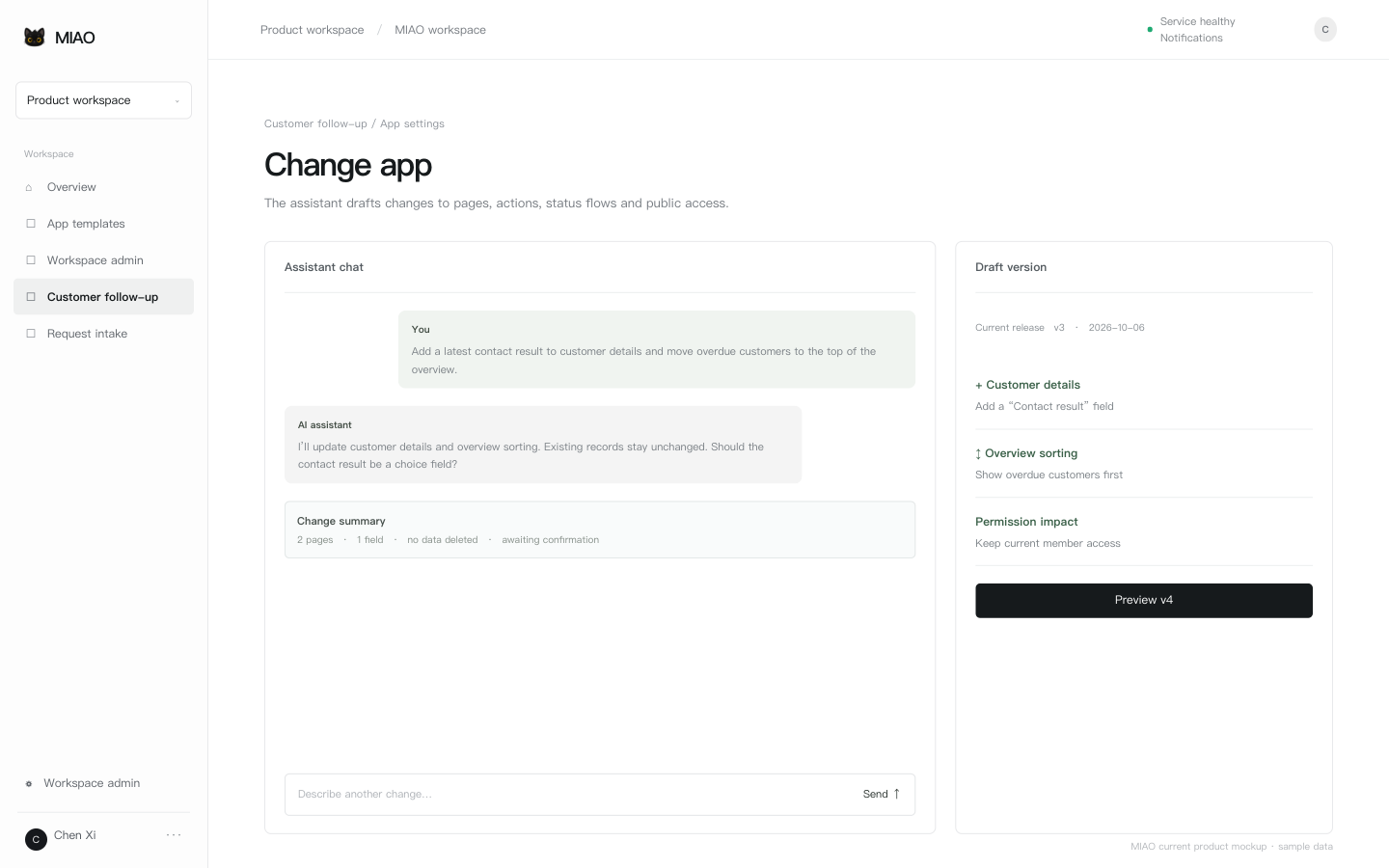
Task: Click the Request intake square icon
Action: point(30,334)
